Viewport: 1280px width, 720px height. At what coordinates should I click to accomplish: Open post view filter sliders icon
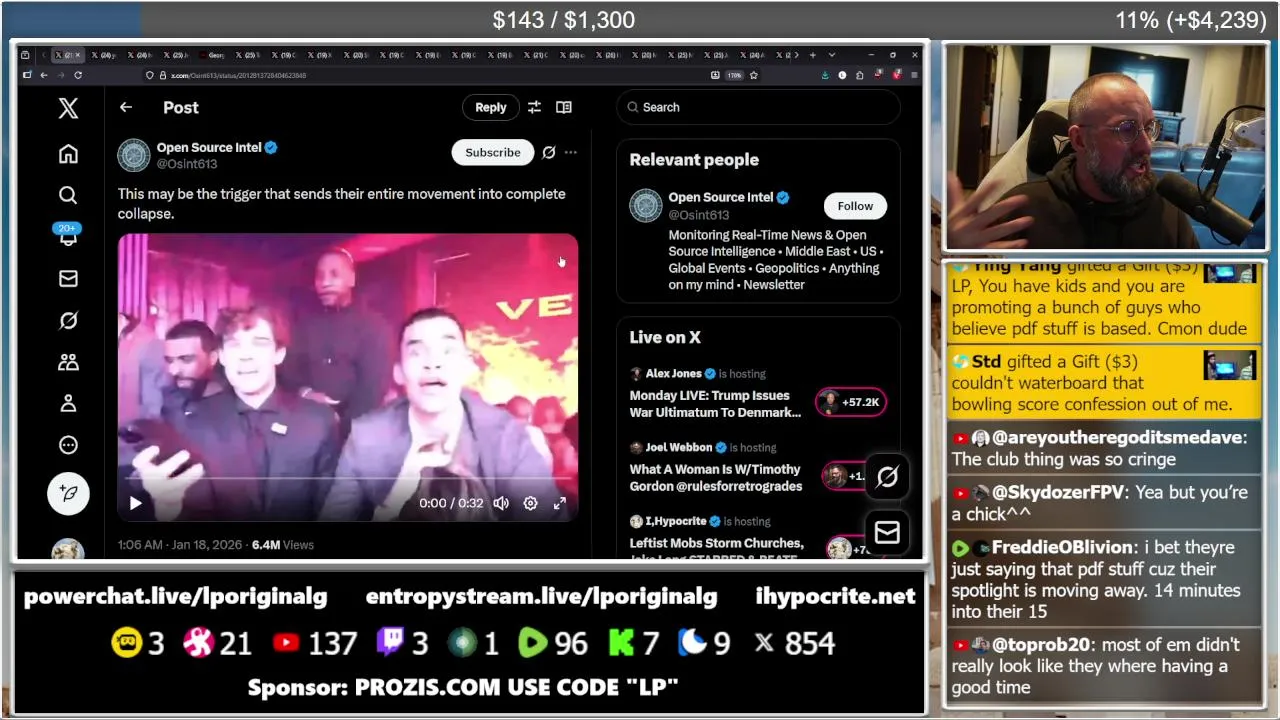tap(534, 107)
